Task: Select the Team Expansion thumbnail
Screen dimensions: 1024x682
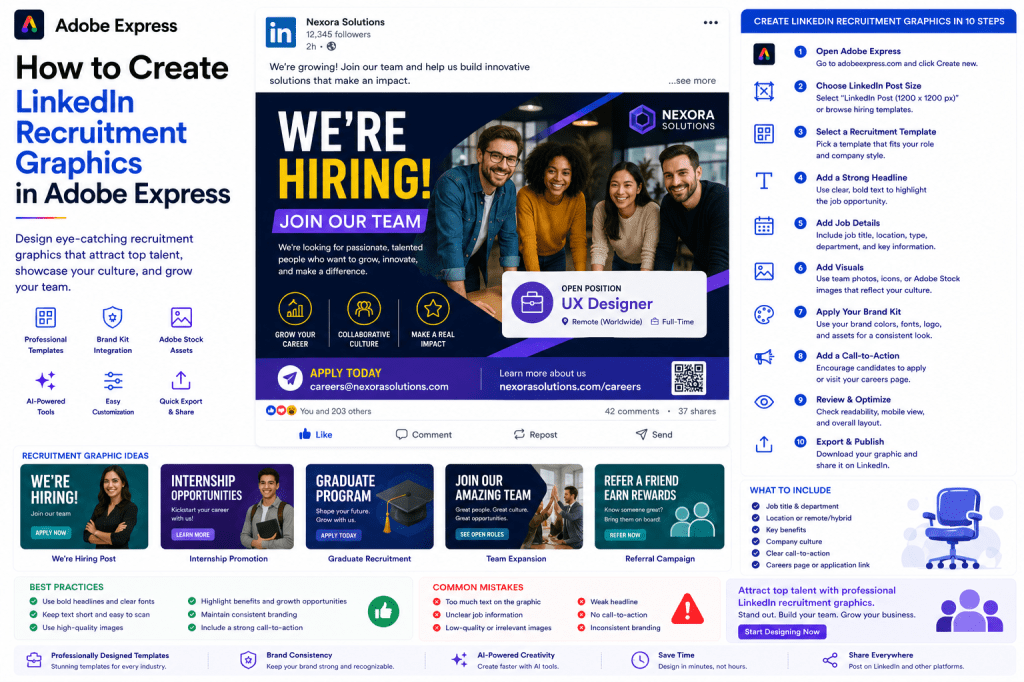Action: click(x=514, y=507)
